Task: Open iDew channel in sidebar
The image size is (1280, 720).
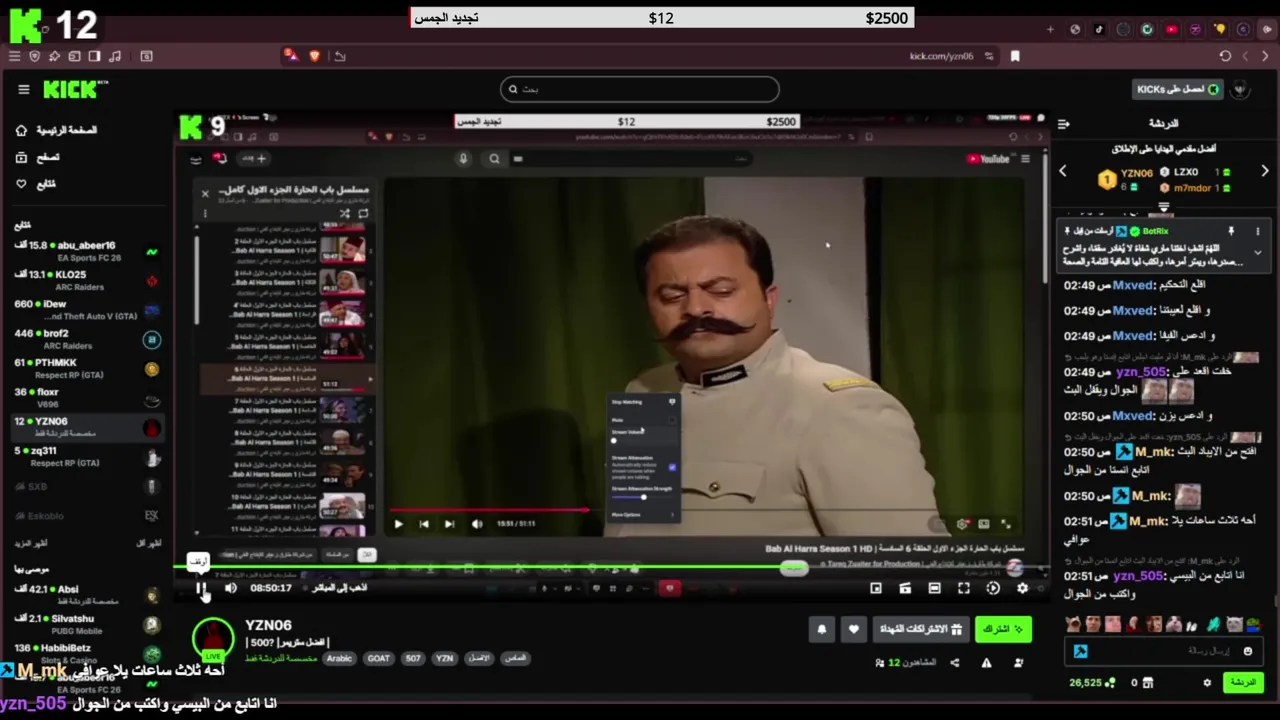Action: [87, 310]
